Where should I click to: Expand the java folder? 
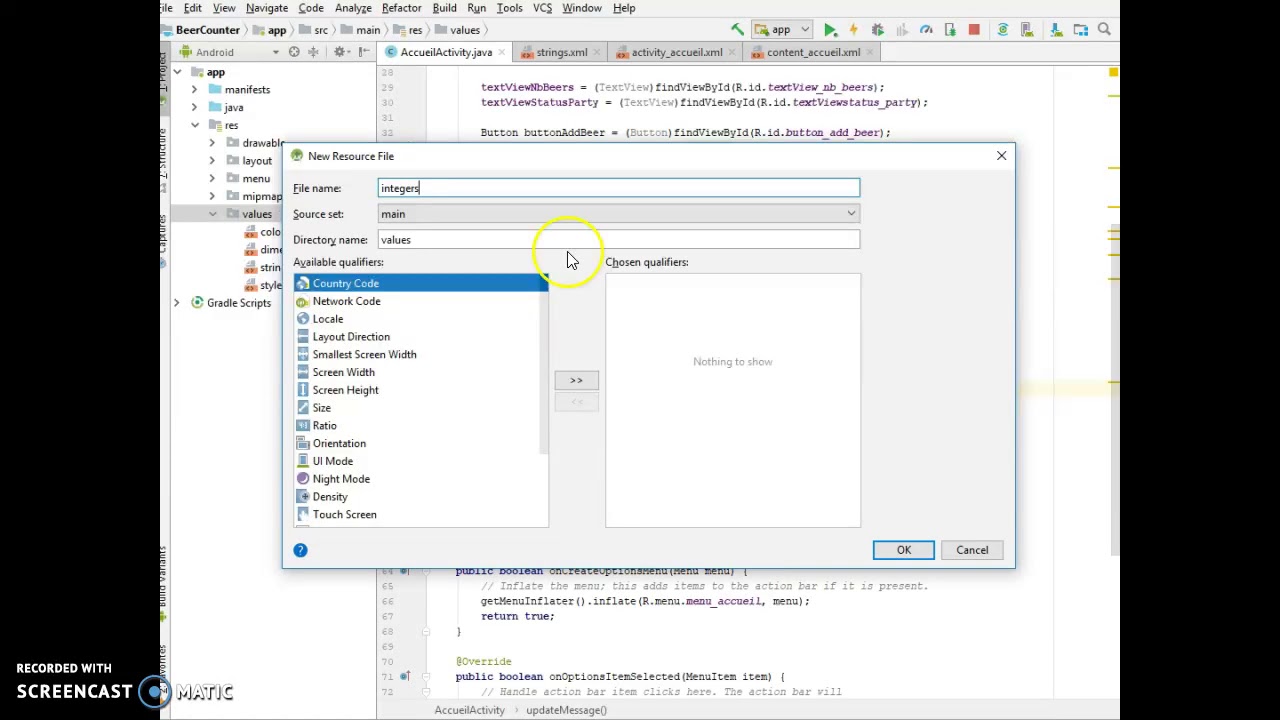[194, 107]
